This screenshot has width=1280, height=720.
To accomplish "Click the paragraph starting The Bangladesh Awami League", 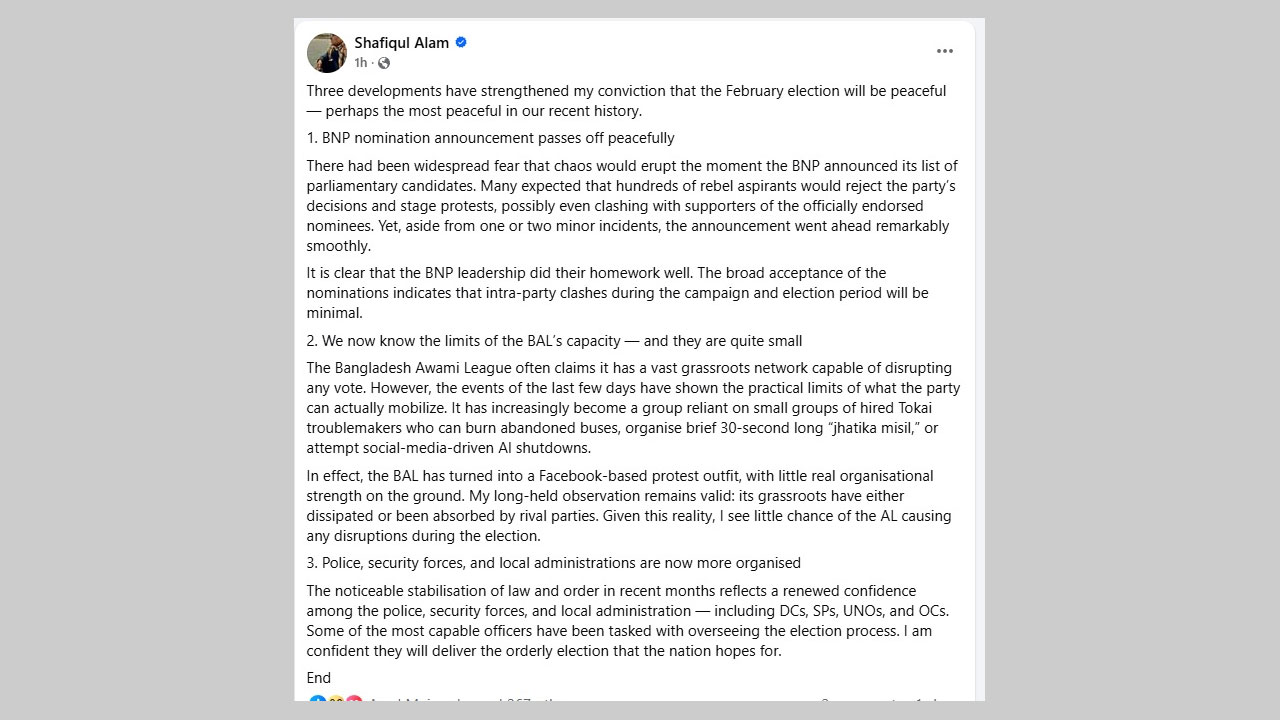I will pyautogui.click(x=632, y=408).
